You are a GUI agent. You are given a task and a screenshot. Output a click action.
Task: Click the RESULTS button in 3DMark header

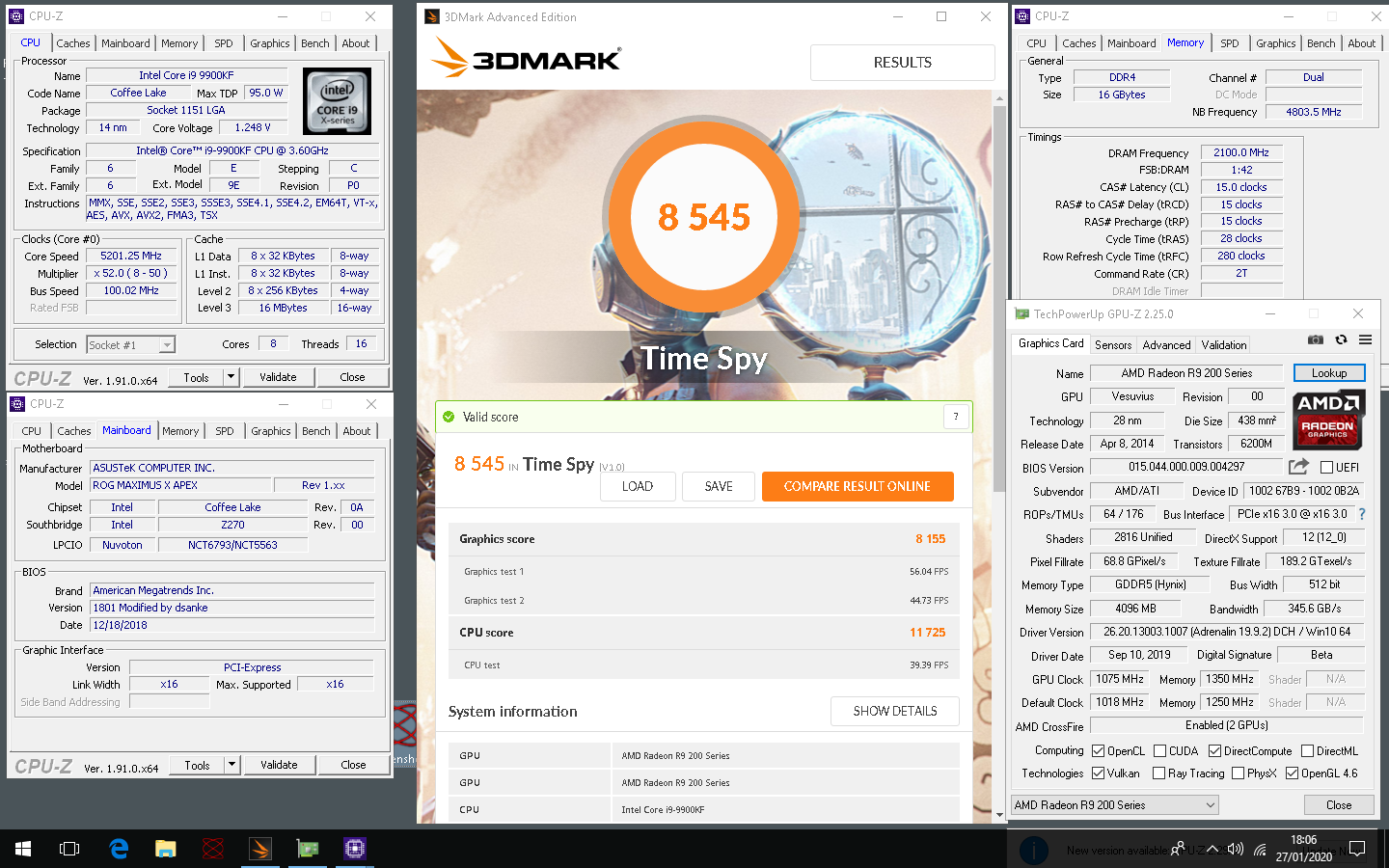coord(903,63)
